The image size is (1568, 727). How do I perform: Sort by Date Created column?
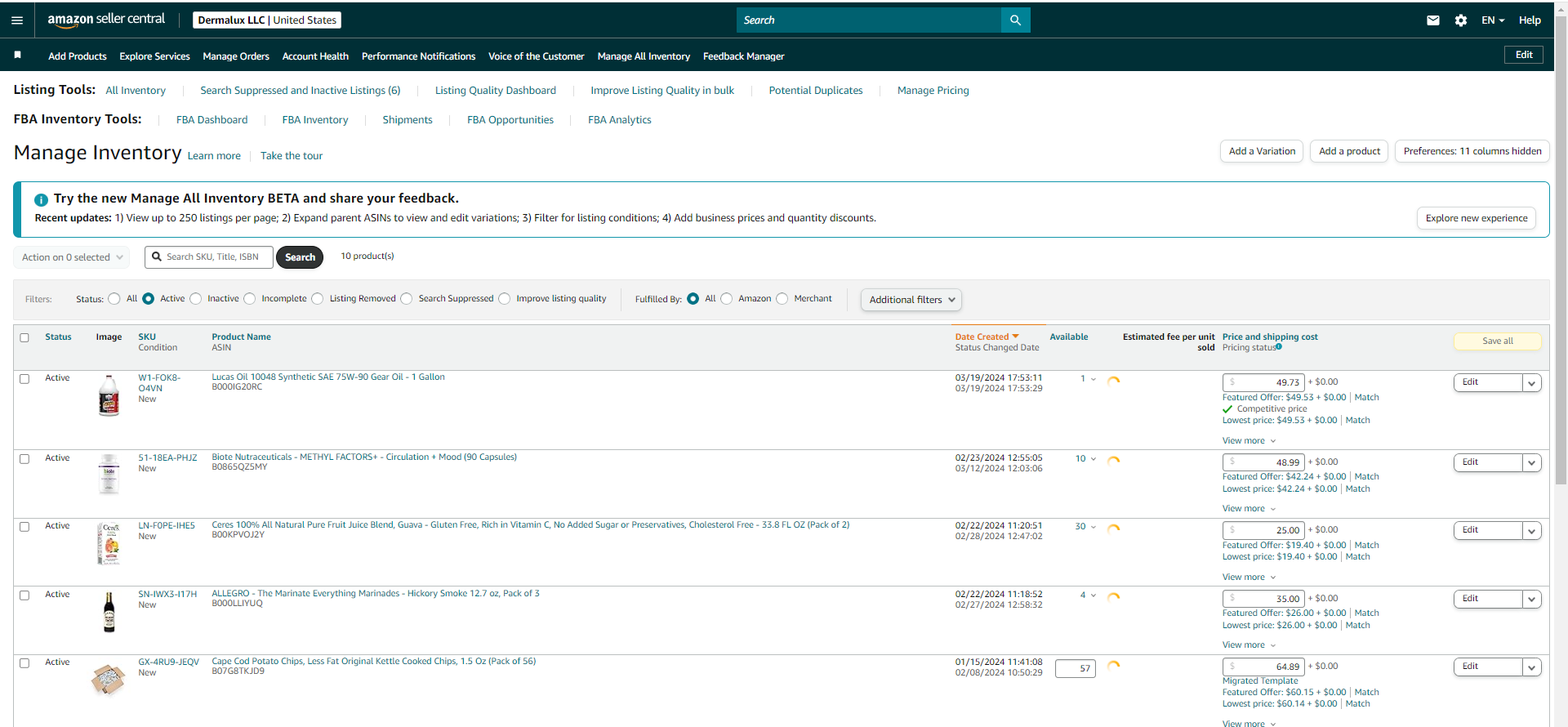(987, 337)
